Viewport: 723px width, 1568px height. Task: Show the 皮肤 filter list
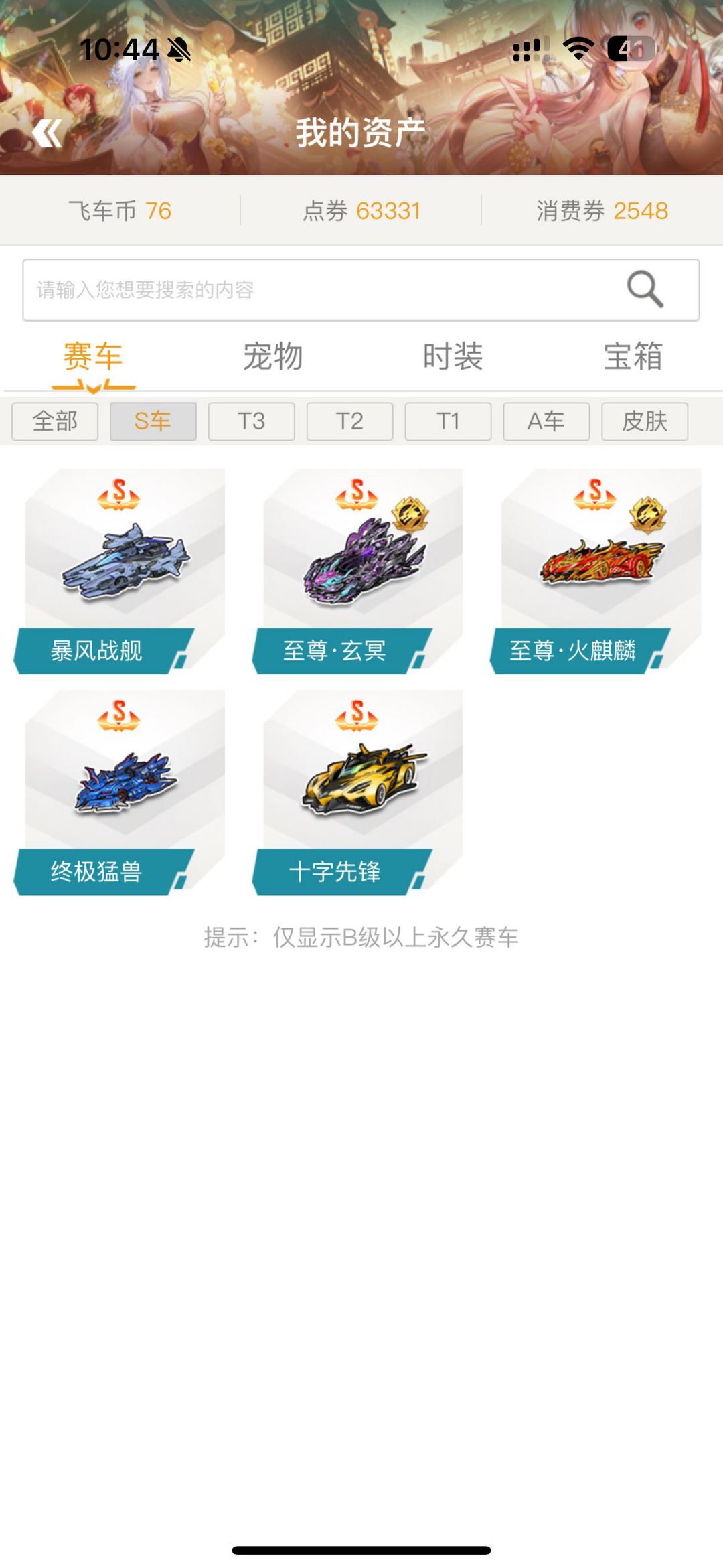[x=645, y=421]
